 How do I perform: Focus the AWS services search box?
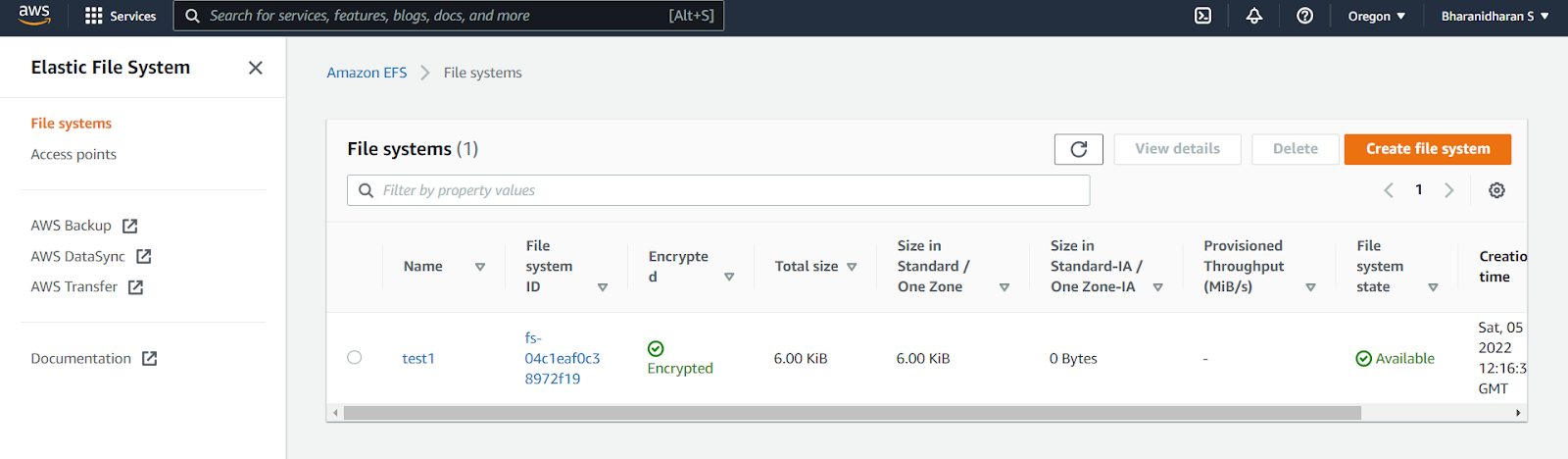(449, 16)
